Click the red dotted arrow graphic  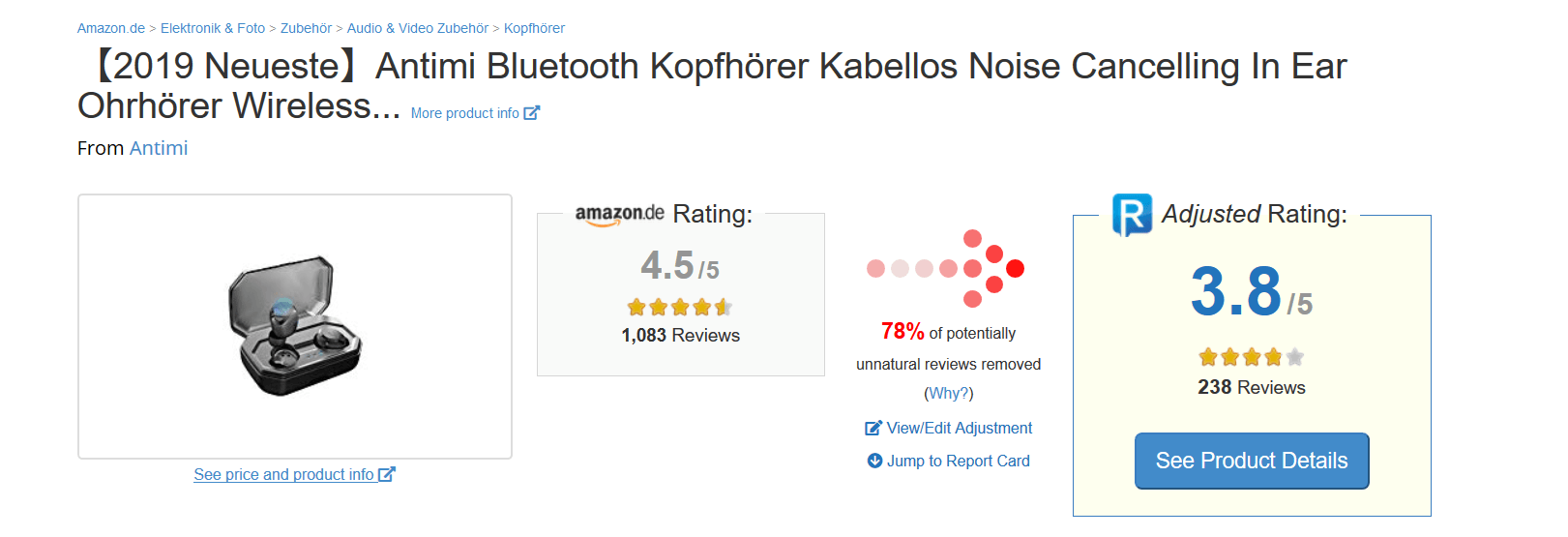tap(946, 268)
